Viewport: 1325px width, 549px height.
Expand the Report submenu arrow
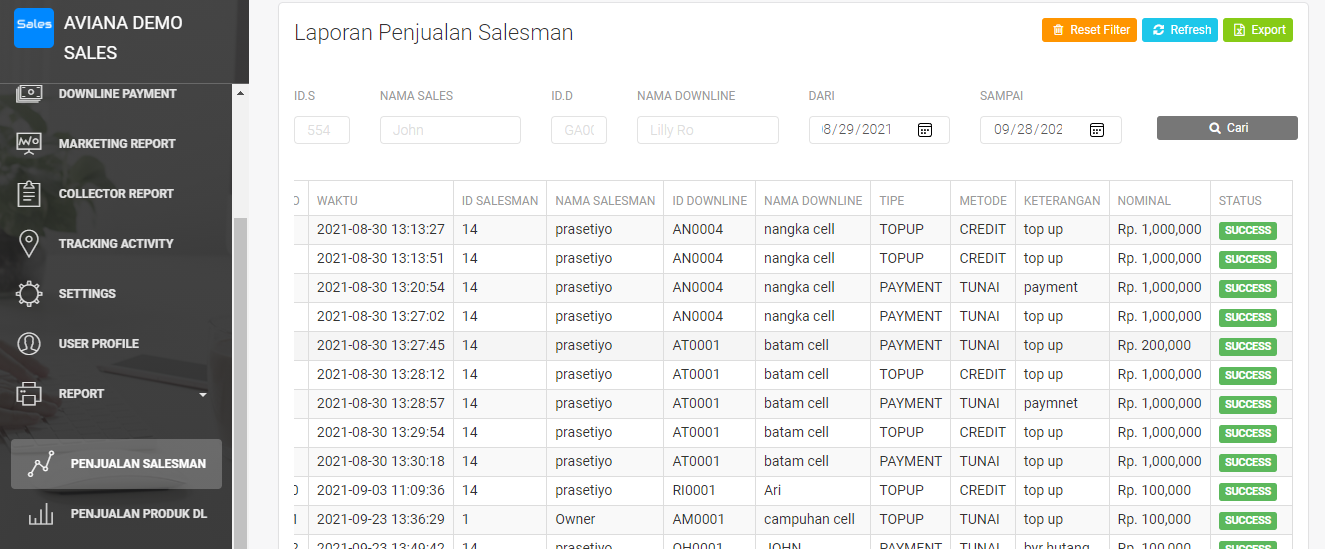[x=203, y=395]
